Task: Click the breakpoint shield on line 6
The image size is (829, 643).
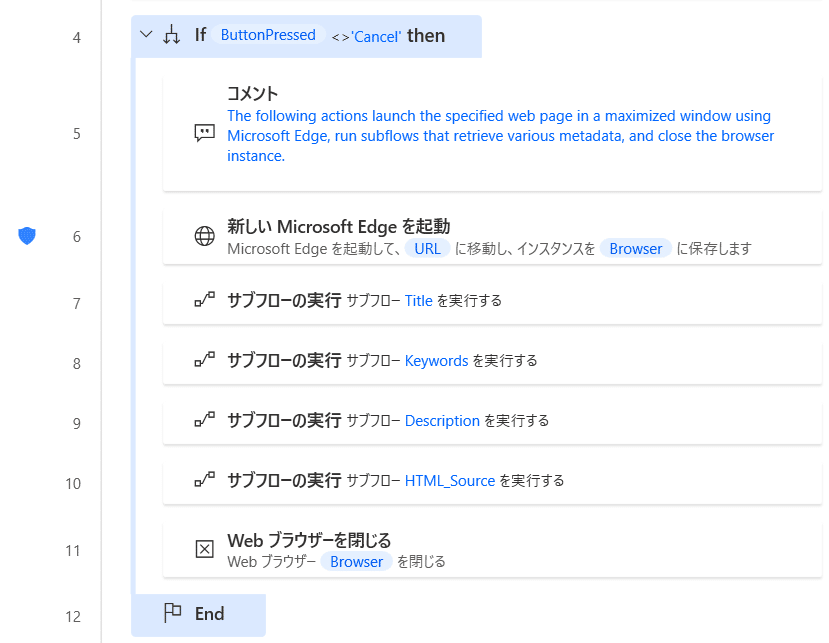Action: [x=26, y=236]
